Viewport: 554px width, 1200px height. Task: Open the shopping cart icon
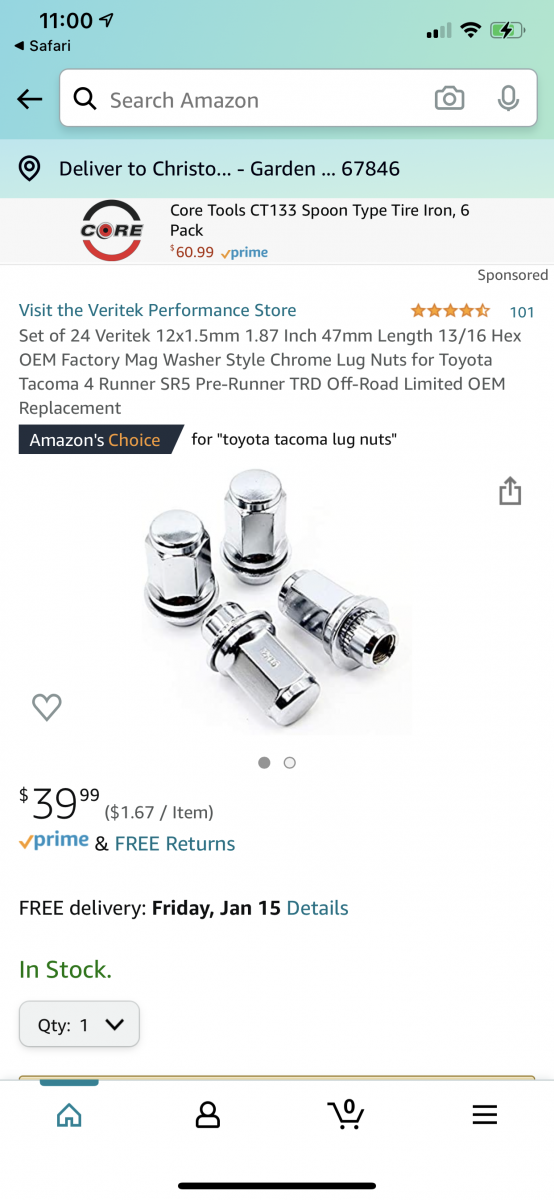(x=346, y=1114)
